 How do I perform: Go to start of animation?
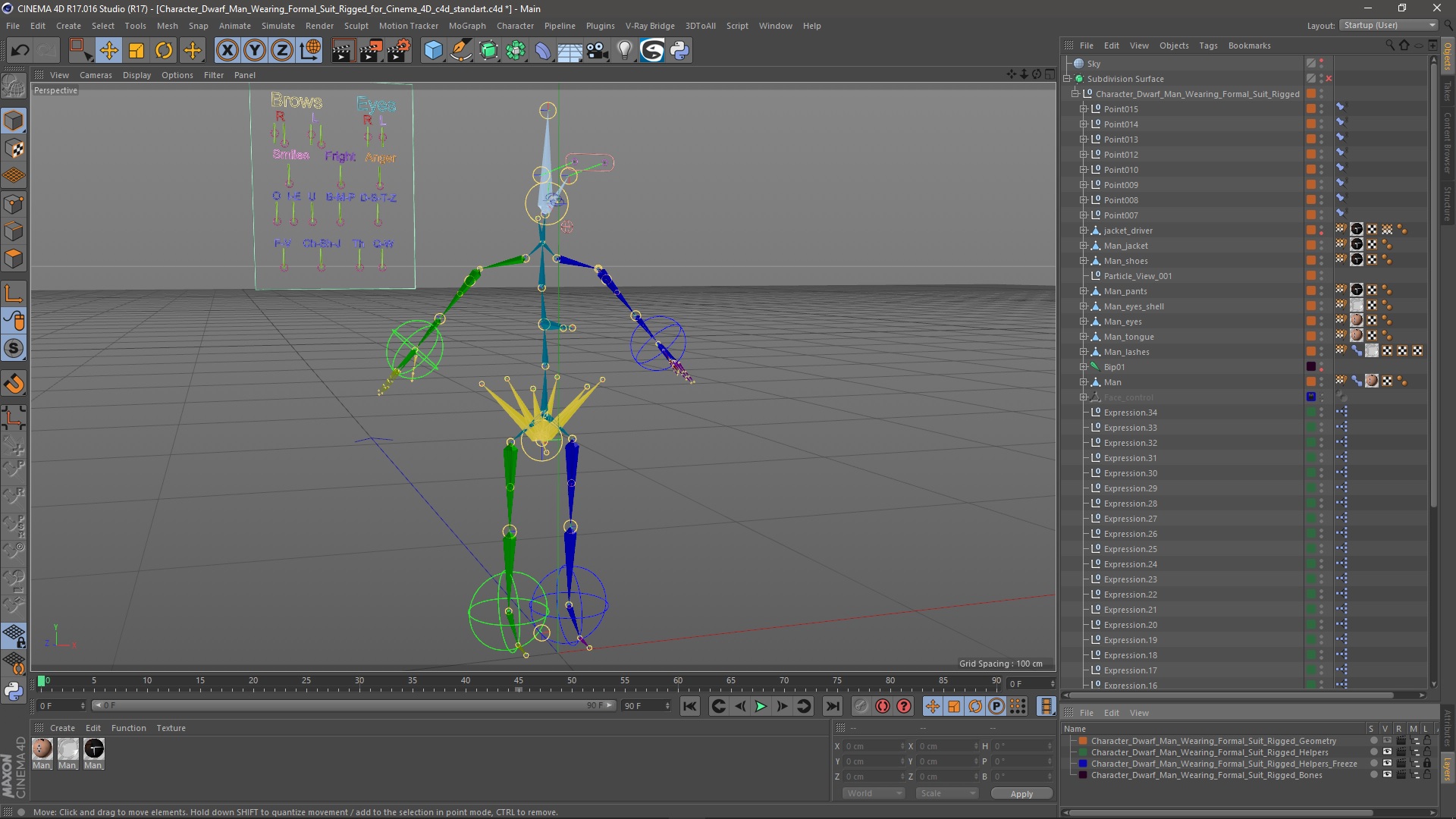tap(689, 706)
